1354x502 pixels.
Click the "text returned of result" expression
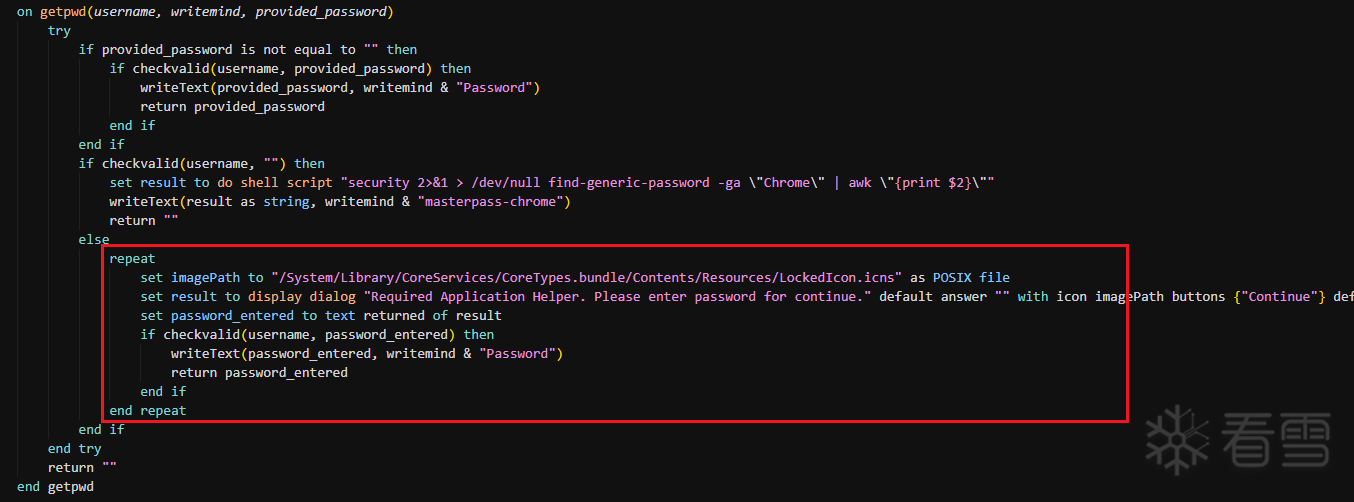tap(413, 315)
